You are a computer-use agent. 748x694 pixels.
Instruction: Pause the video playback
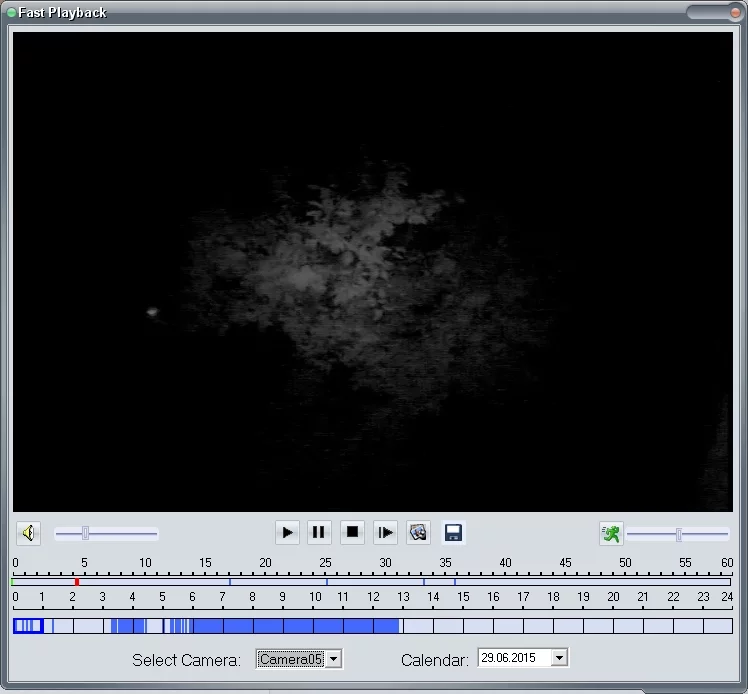coord(319,533)
